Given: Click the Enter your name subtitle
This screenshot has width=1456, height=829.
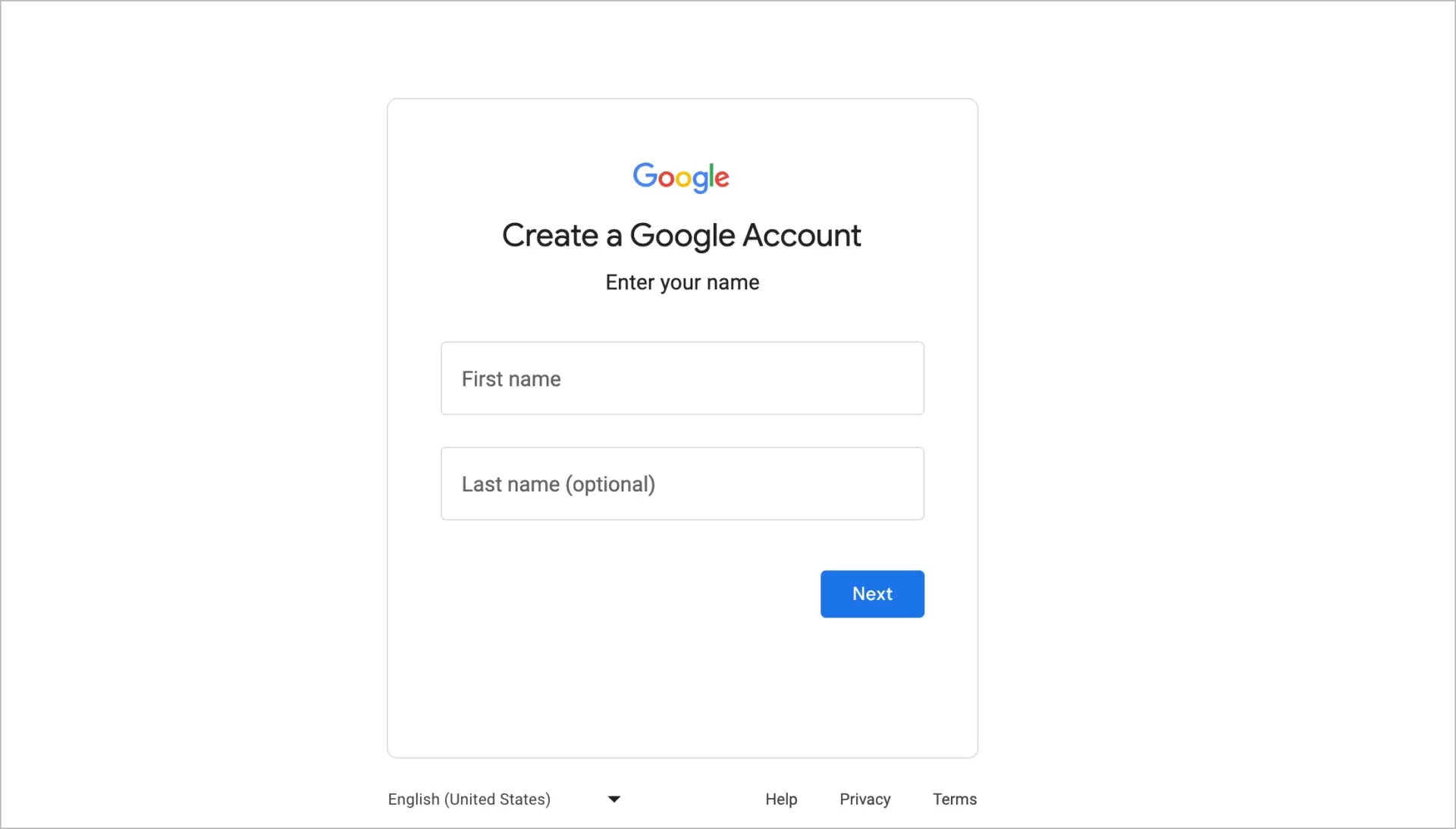Looking at the screenshot, I should point(682,282).
